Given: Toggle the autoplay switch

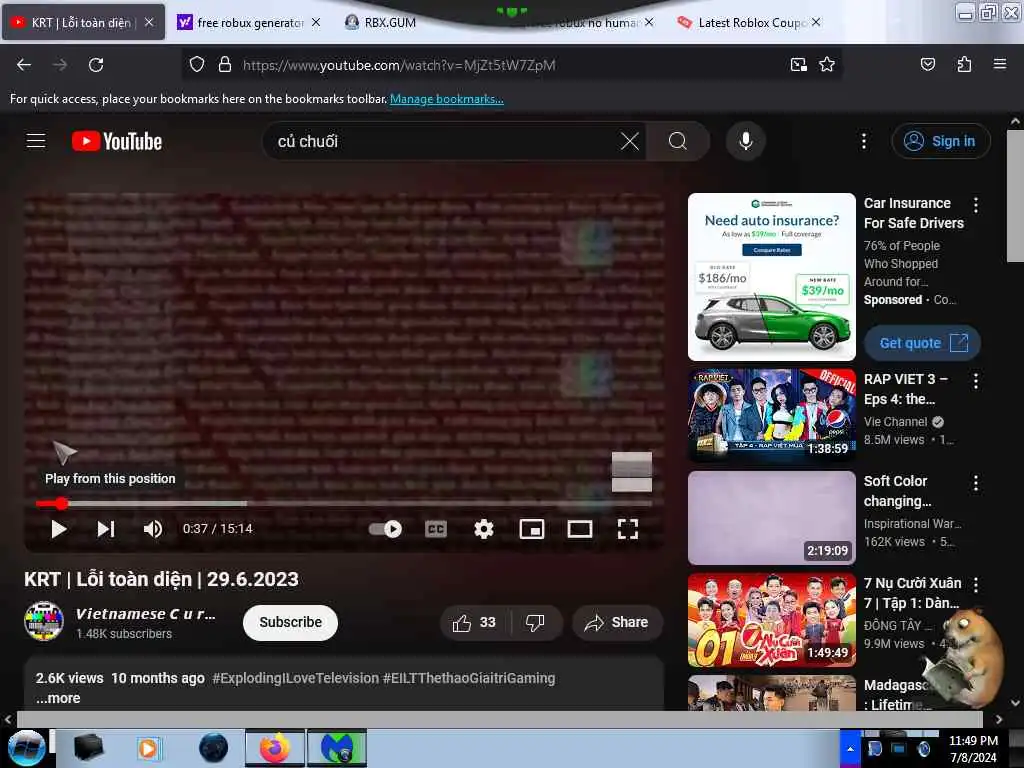Looking at the screenshot, I should pyautogui.click(x=385, y=529).
